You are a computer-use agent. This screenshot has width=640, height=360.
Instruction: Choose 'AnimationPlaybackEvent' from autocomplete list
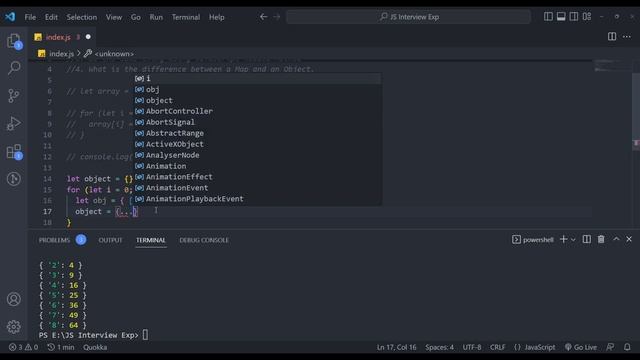click(258, 199)
